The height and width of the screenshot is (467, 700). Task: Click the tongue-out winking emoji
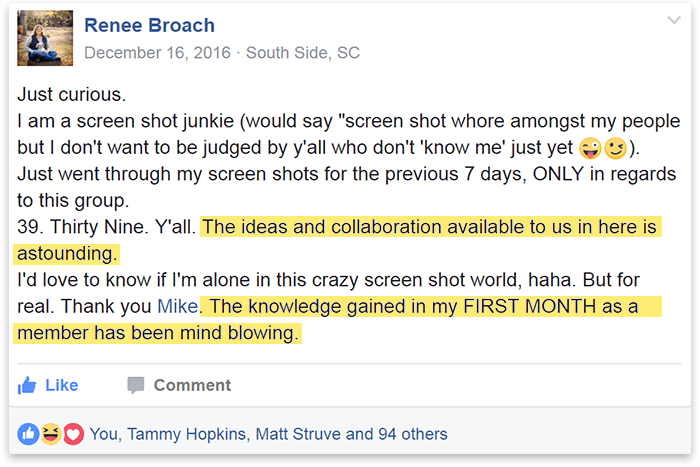point(590,148)
